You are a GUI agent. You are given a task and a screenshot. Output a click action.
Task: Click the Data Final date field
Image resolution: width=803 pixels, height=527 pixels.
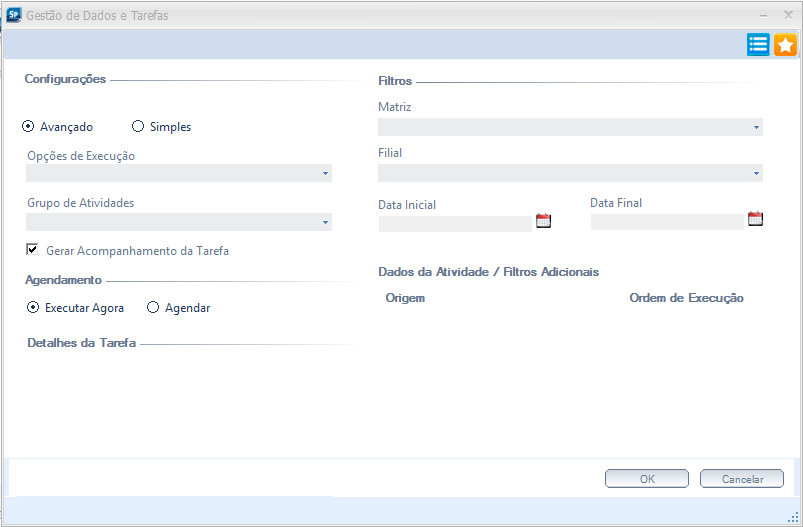(667, 222)
